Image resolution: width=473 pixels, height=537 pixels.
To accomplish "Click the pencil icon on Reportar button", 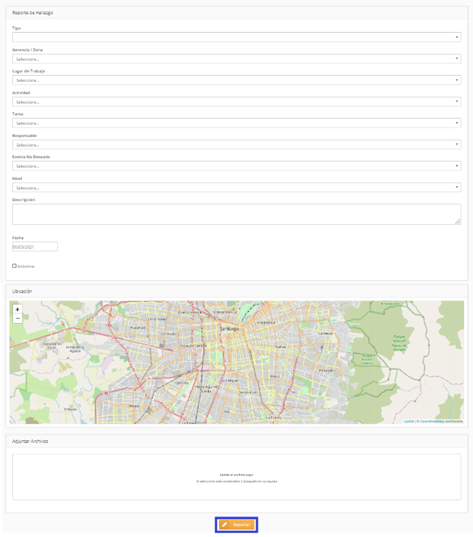I will [225, 525].
